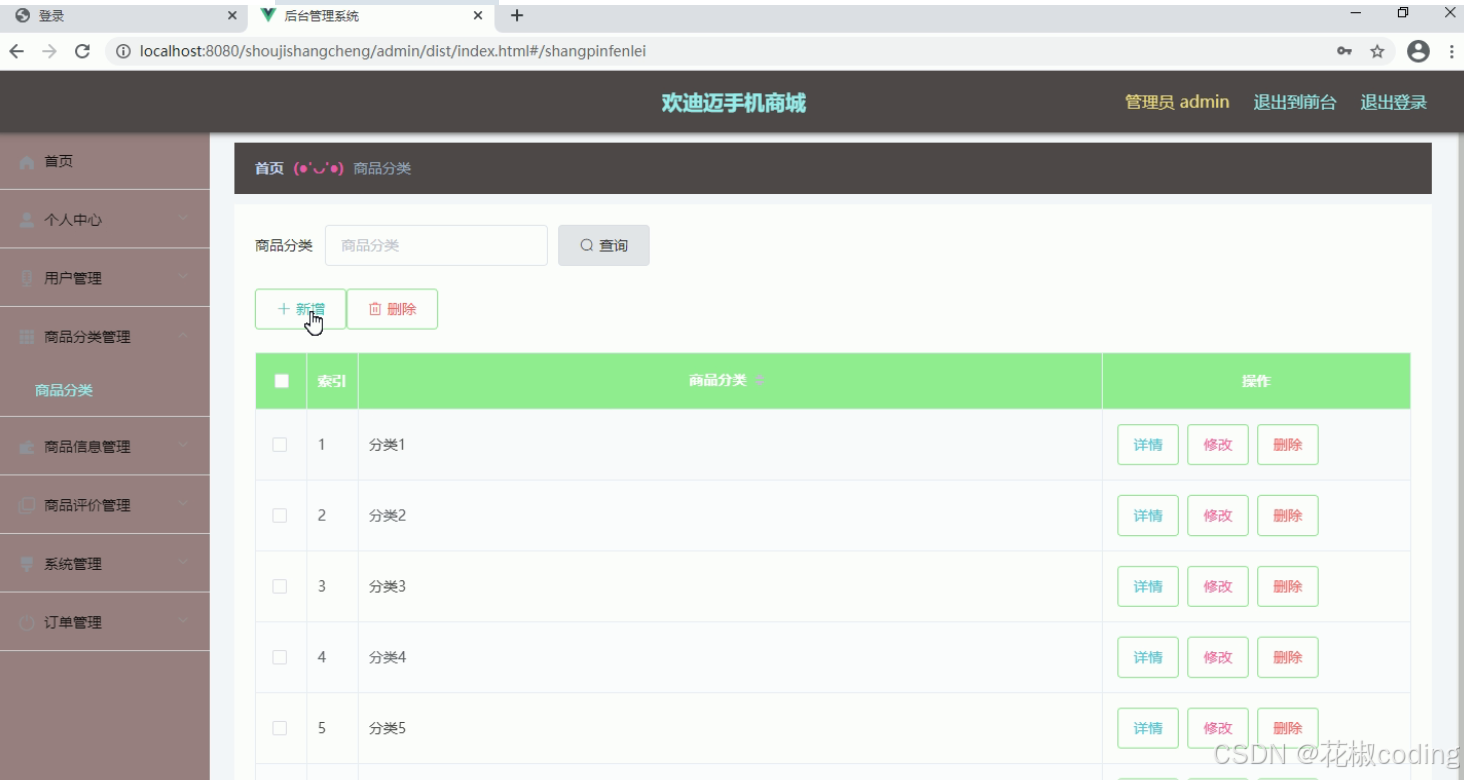Viewport: 1464px width, 780px height.
Task: Open a new browser tab with plus
Action: [517, 15]
